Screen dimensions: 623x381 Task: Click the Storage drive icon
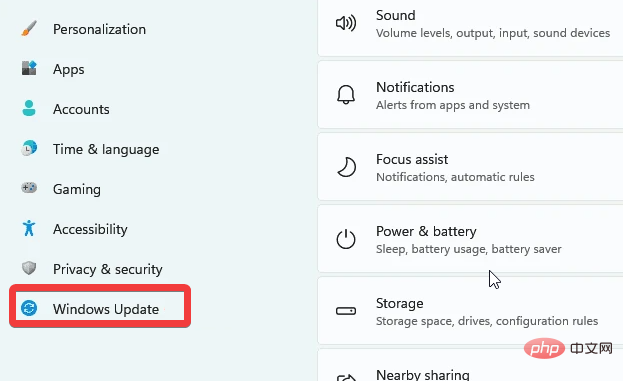346,311
